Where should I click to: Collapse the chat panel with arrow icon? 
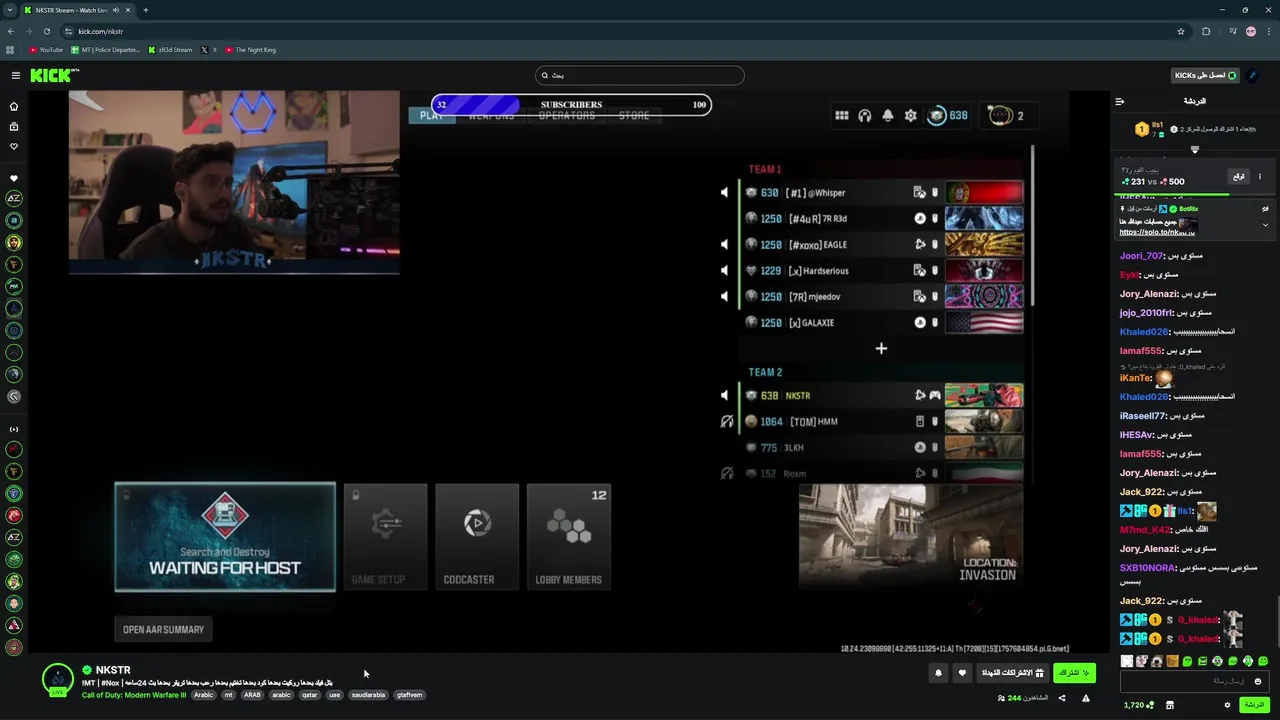pyautogui.click(x=1120, y=101)
